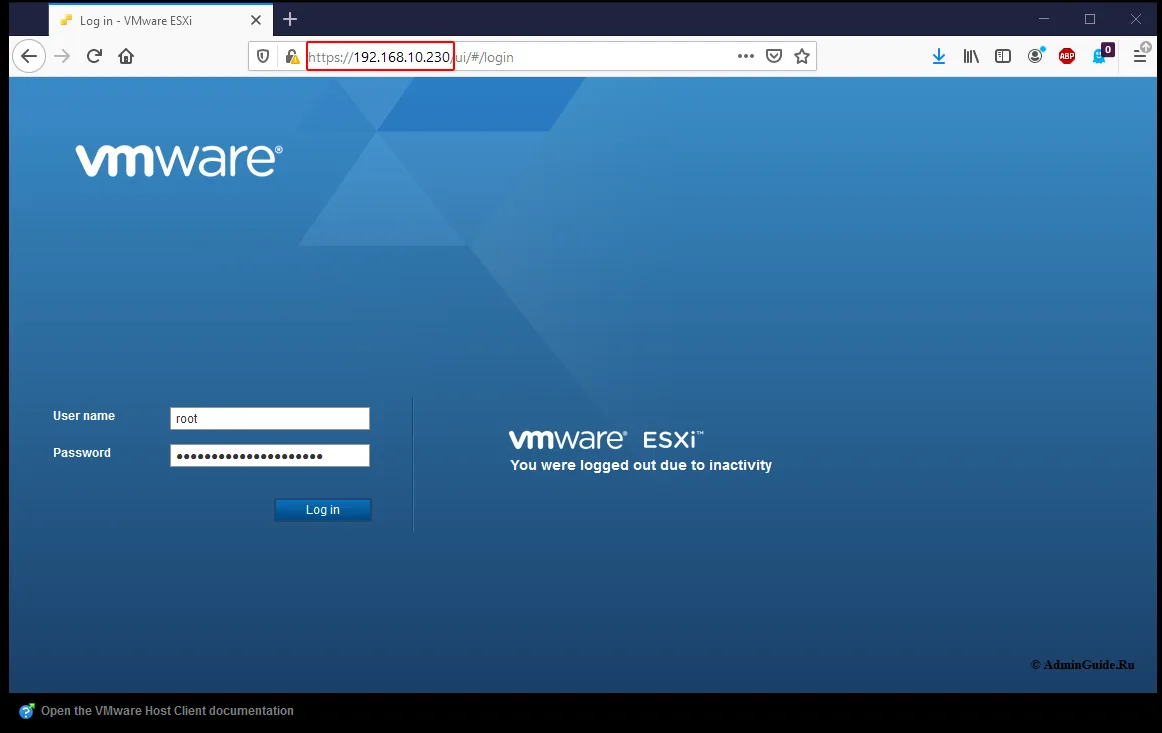
Task: Open page actions three-dot menu
Action: click(746, 56)
